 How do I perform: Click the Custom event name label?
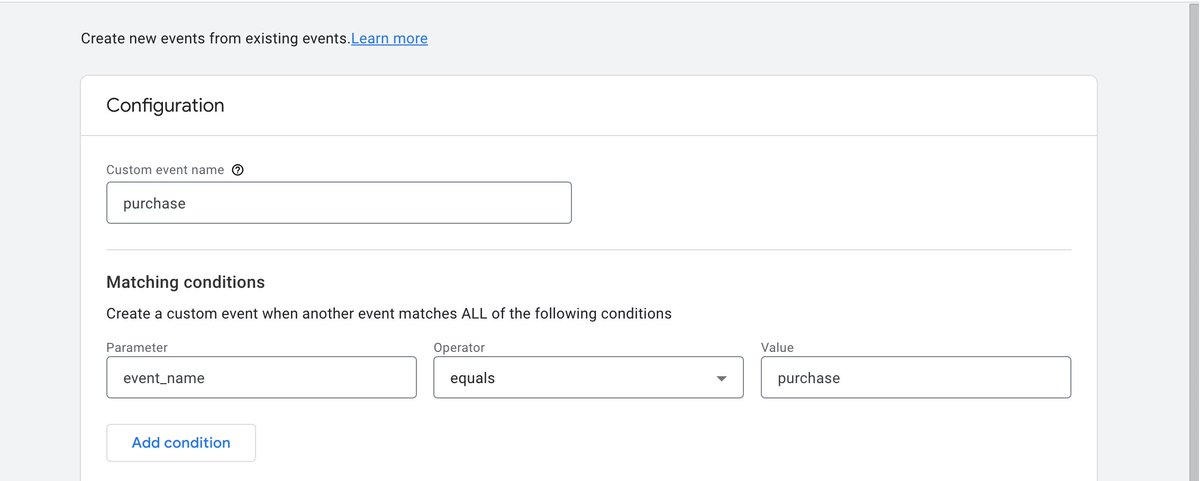165,170
